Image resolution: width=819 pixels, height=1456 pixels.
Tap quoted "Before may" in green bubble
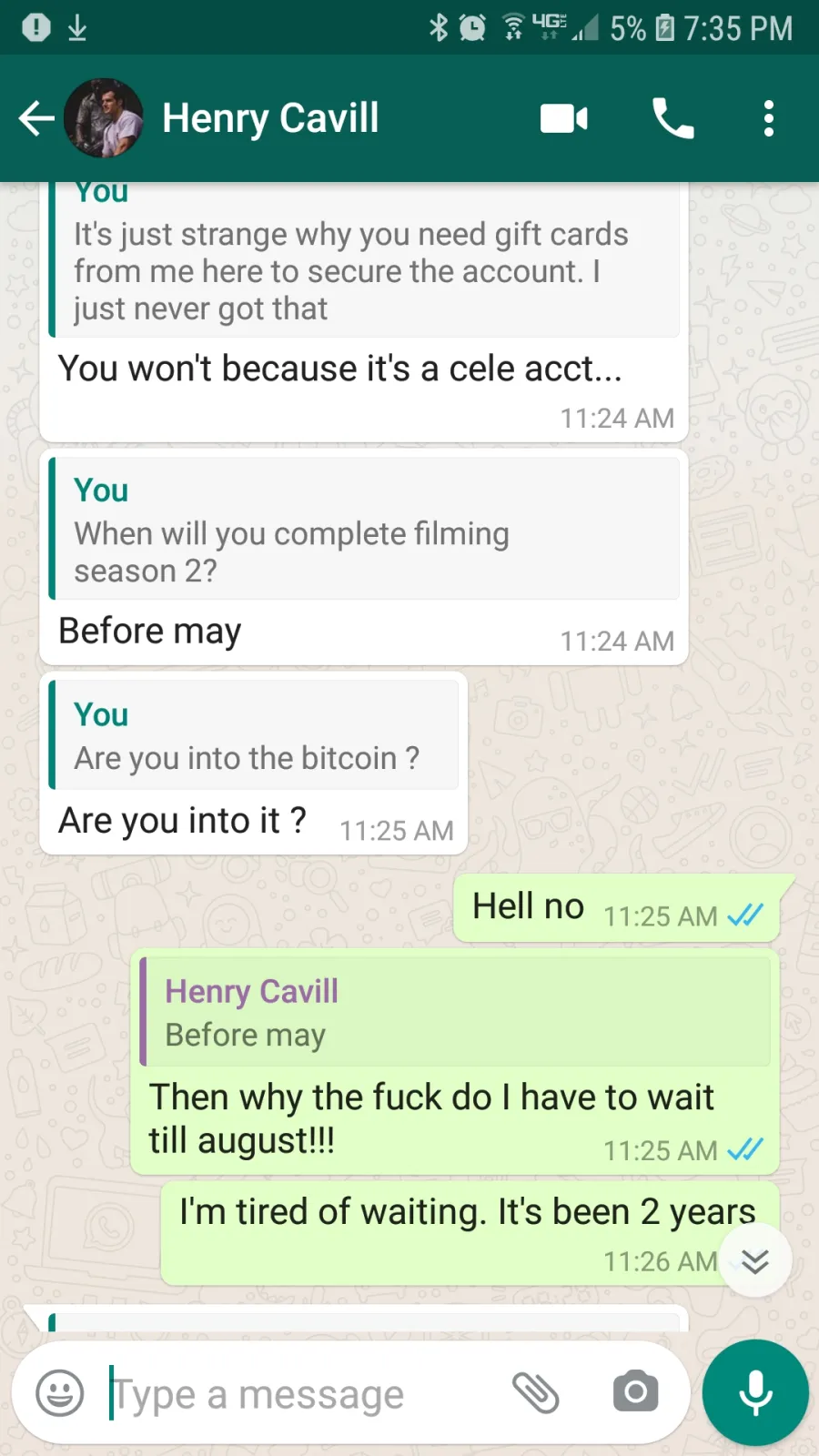(x=455, y=1011)
